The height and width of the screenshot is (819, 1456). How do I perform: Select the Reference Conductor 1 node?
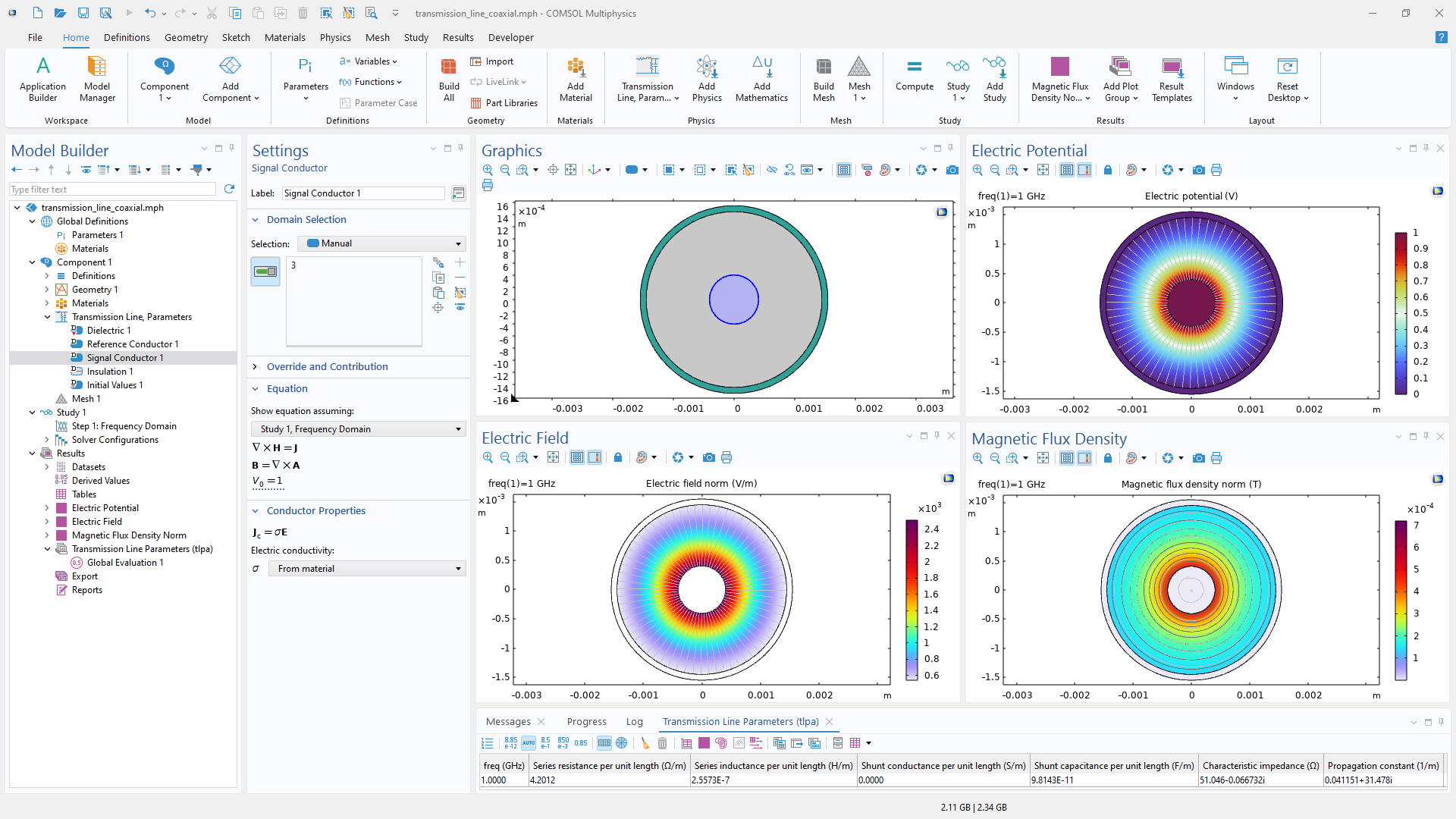[x=132, y=344]
